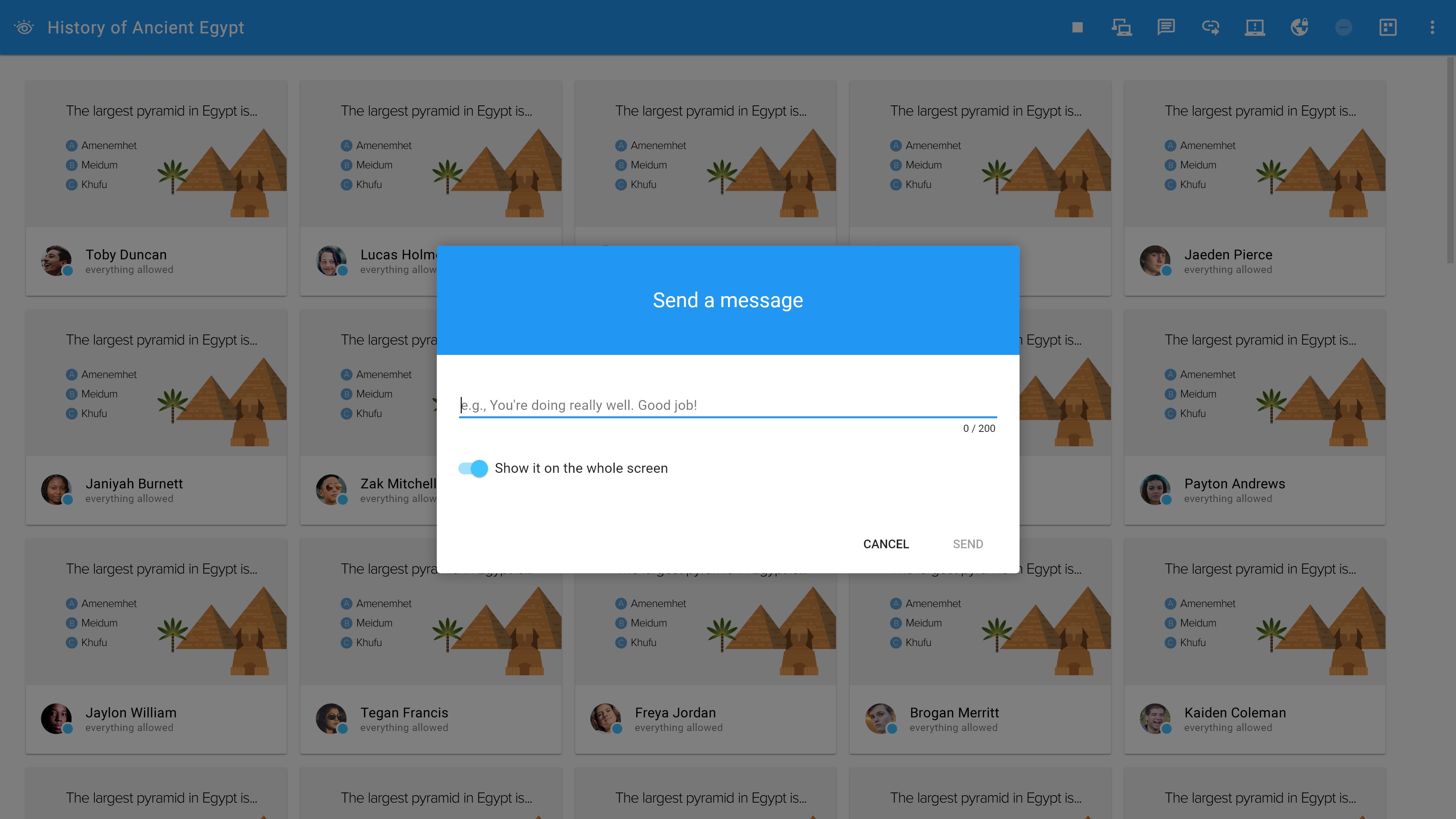
Task: Click everything allowed under Brogan Merritt
Action: pyautogui.click(x=954, y=728)
